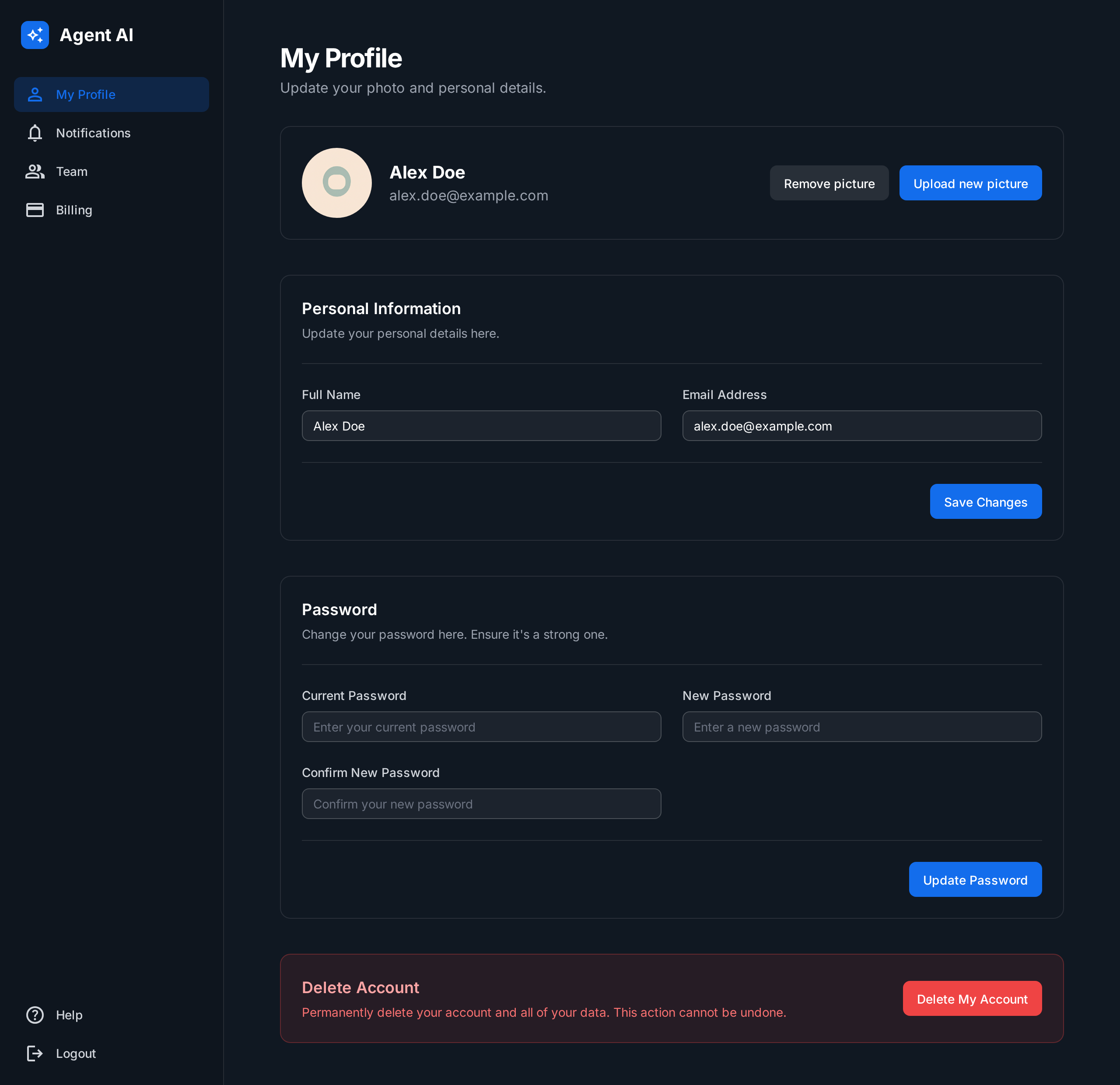This screenshot has height=1085, width=1120.
Task: Click the Team people icon
Action: coord(35,171)
